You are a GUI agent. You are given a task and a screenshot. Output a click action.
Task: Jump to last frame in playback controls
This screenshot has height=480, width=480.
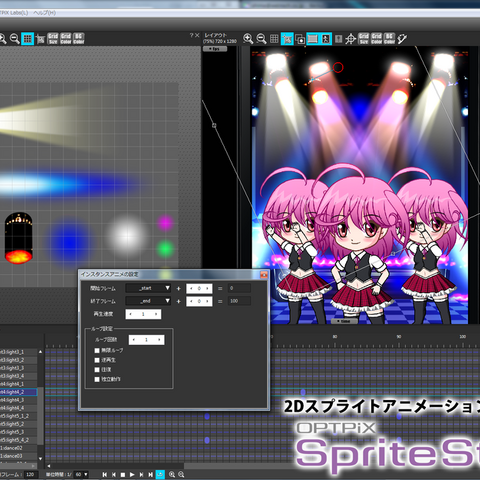pyautogui.click(x=150, y=474)
